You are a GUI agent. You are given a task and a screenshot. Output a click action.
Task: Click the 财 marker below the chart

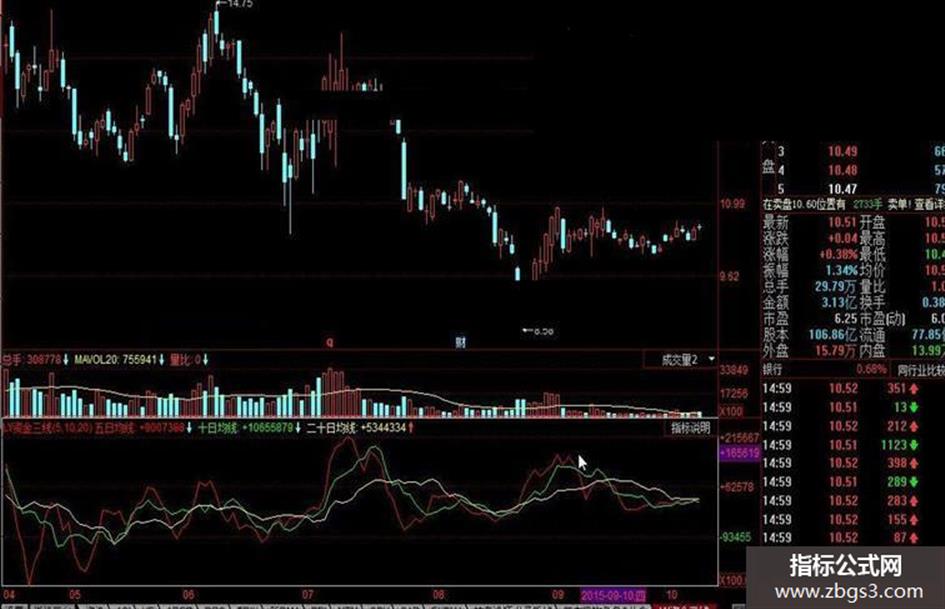pos(460,342)
